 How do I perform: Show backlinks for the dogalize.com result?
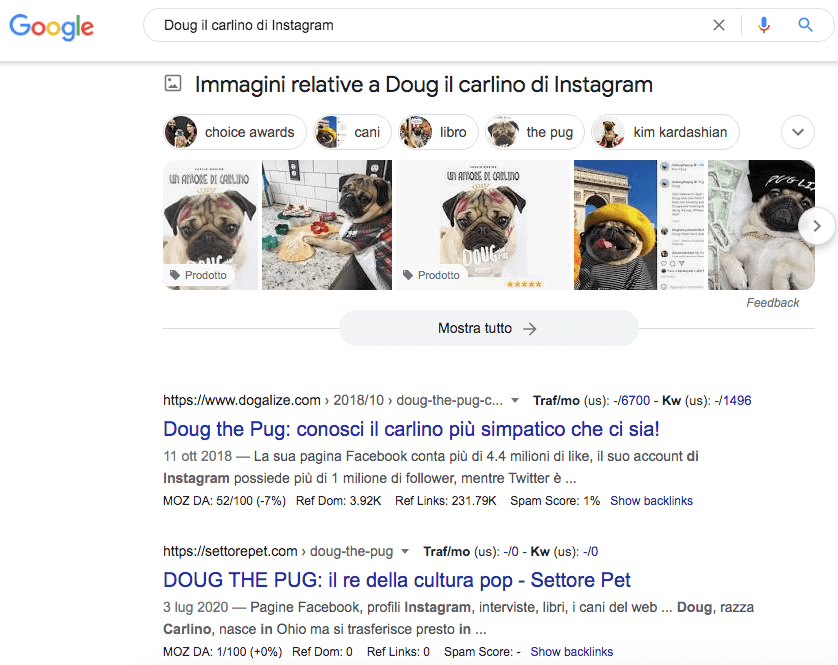[651, 501]
